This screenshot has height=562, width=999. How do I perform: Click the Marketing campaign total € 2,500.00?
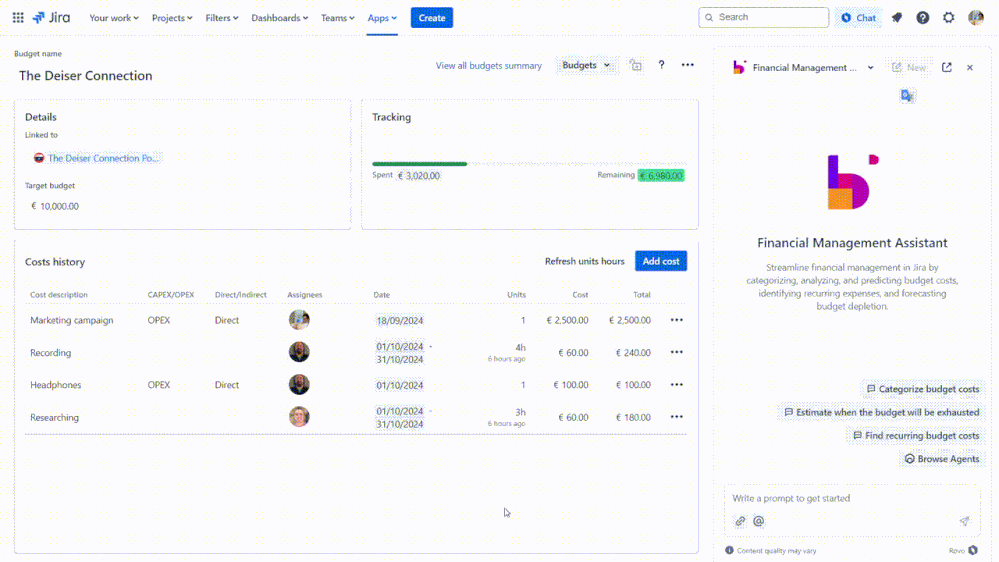click(629, 321)
